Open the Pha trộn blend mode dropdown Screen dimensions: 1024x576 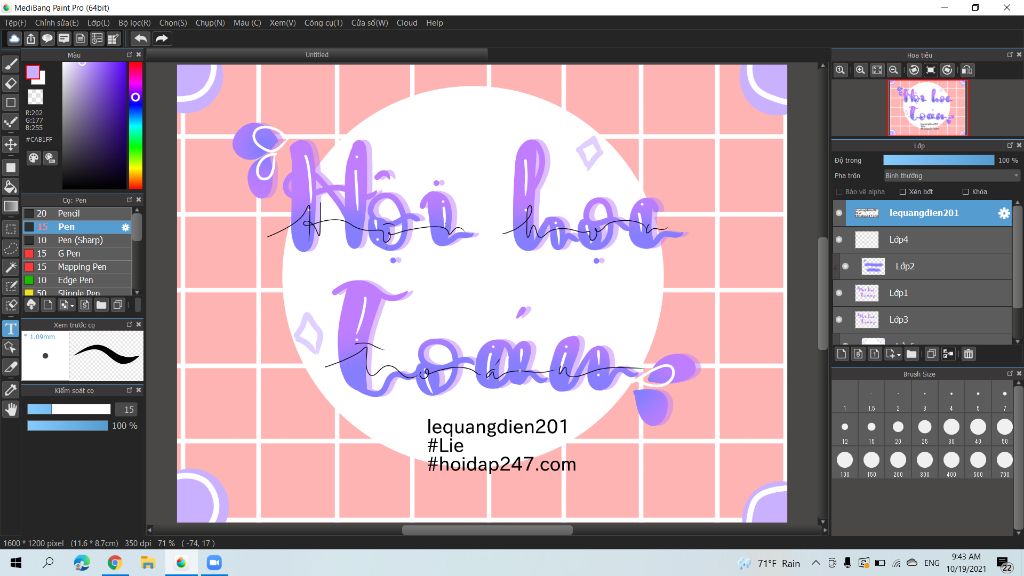point(951,176)
